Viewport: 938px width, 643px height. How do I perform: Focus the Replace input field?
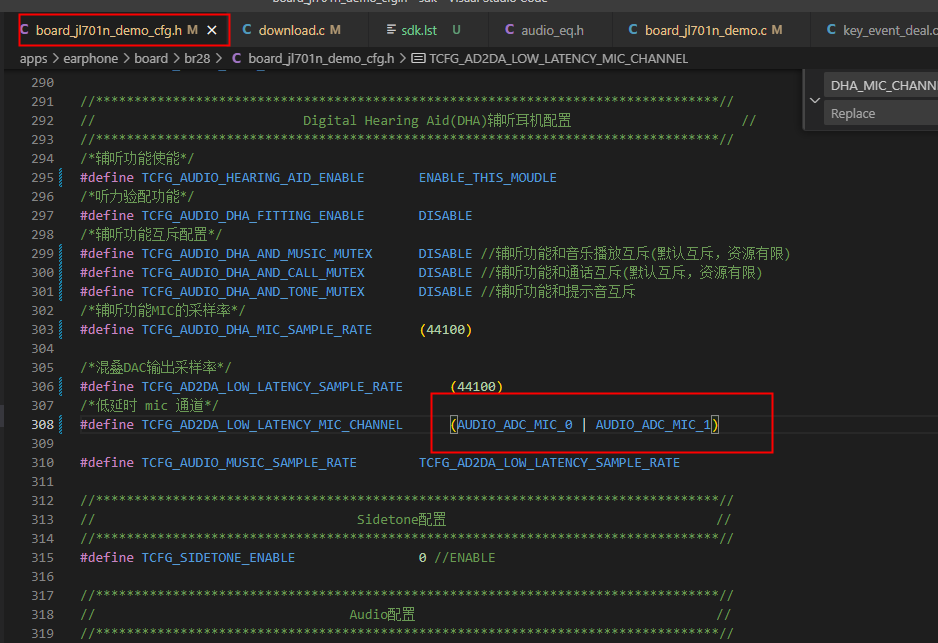click(881, 113)
